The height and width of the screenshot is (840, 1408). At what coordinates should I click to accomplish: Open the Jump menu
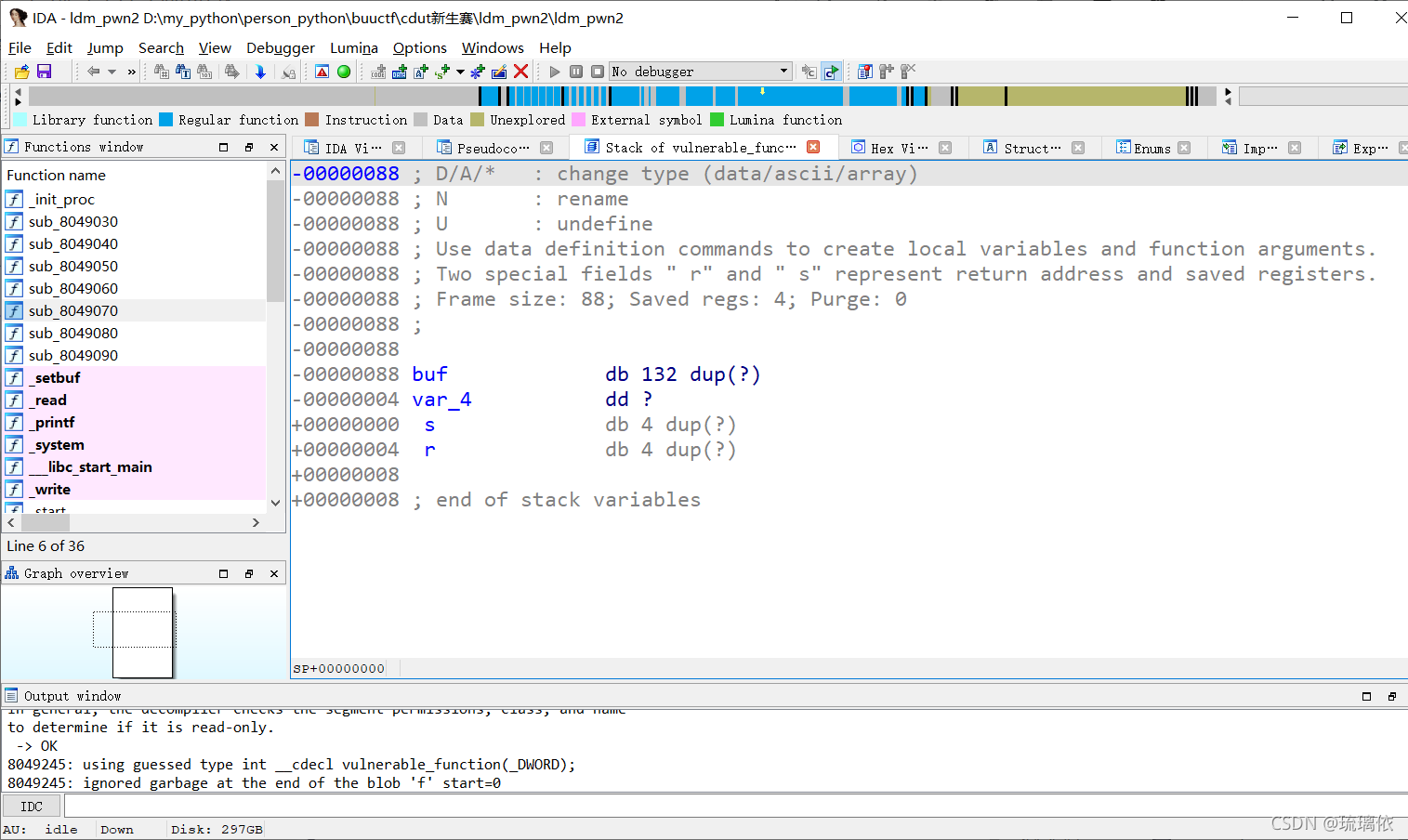(105, 47)
